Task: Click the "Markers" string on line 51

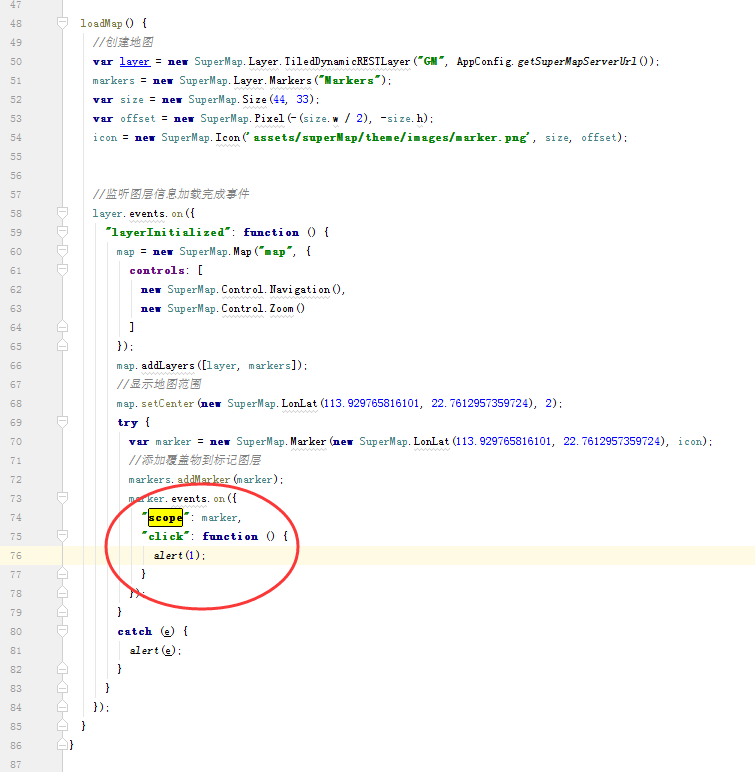Action: click(x=349, y=80)
